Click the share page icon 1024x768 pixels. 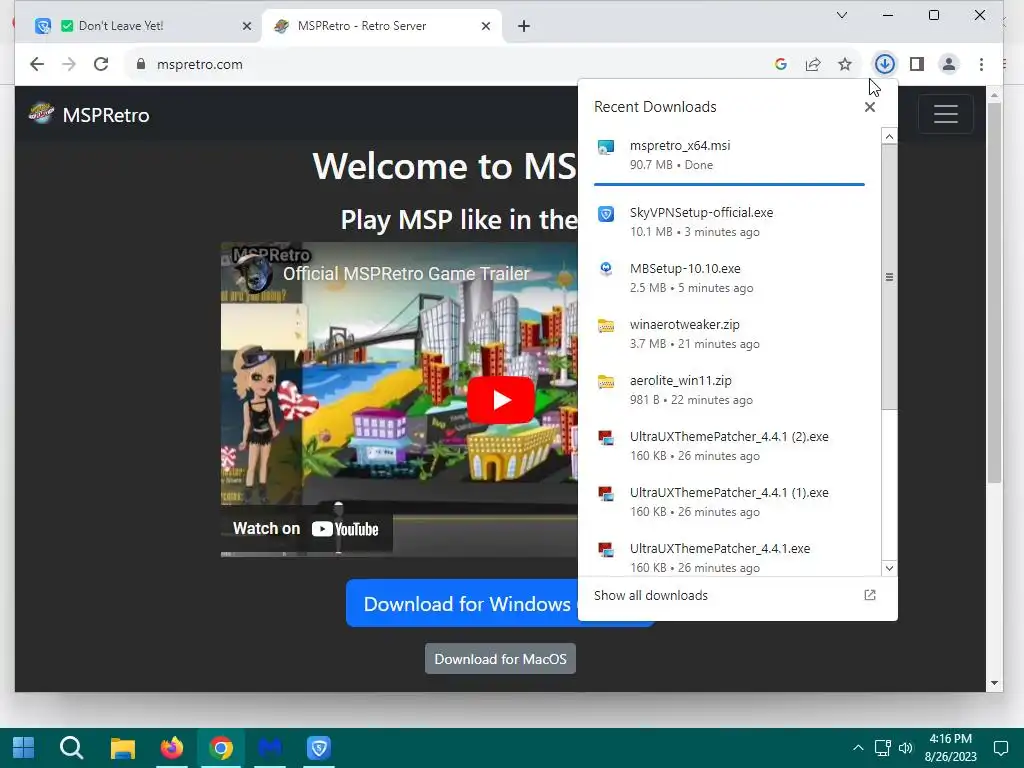(x=812, y=64)
